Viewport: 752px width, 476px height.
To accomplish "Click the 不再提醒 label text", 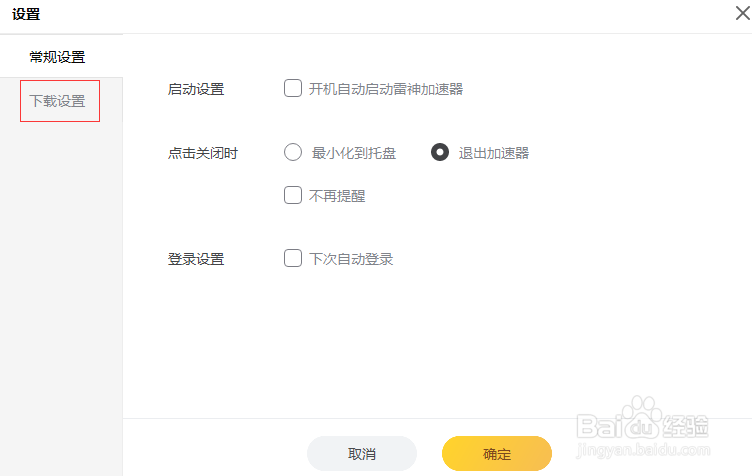I will [337, 196].
